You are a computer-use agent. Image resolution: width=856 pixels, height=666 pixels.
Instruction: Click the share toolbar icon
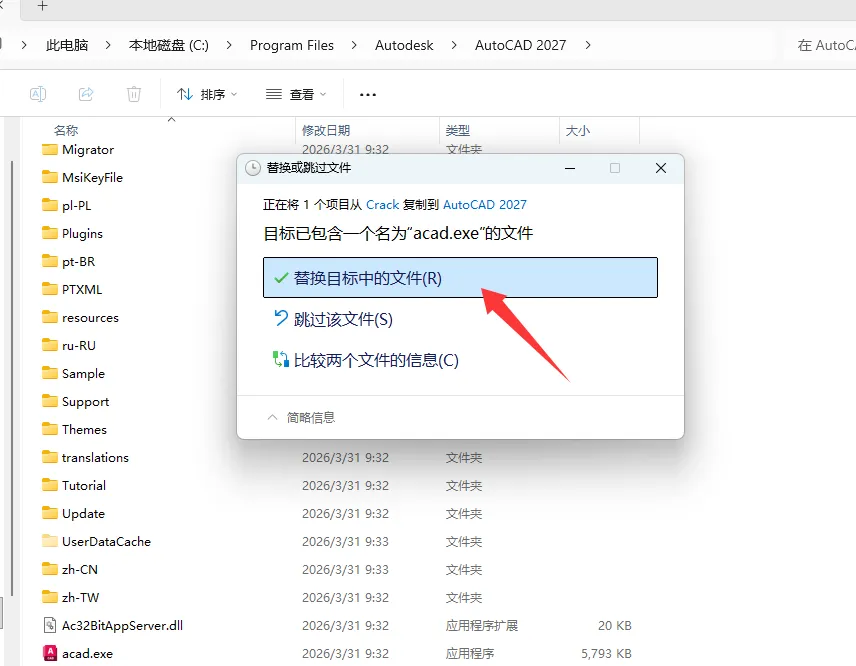(86, 94)
